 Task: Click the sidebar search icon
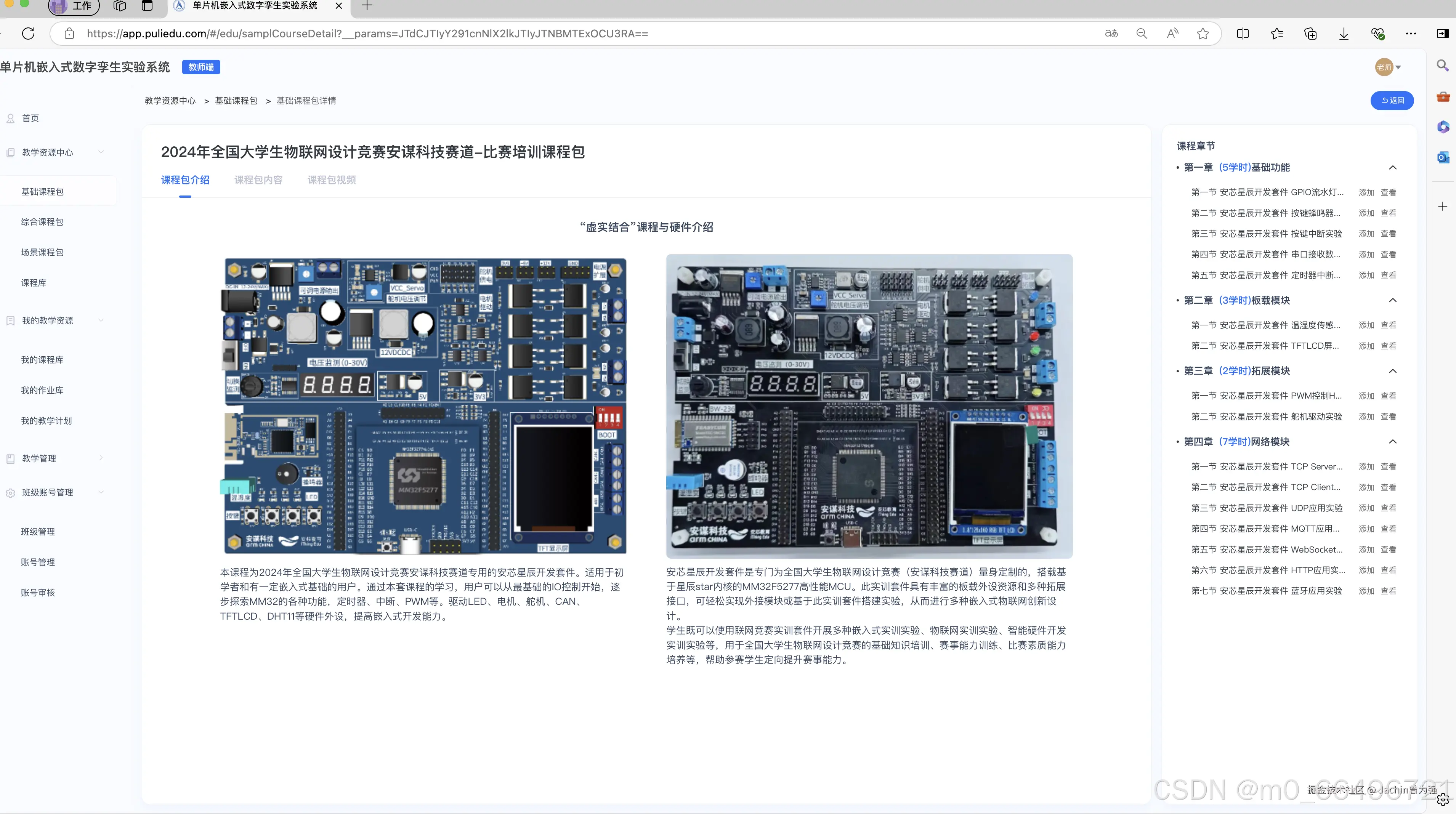[1442, 66]
